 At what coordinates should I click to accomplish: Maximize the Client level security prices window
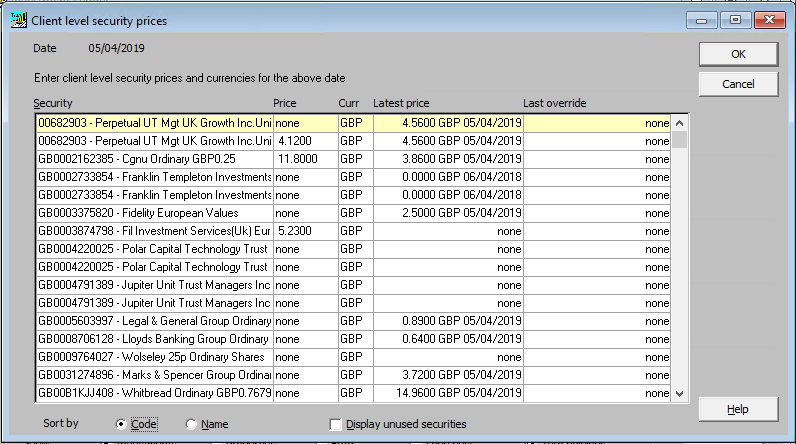[735, 20]
